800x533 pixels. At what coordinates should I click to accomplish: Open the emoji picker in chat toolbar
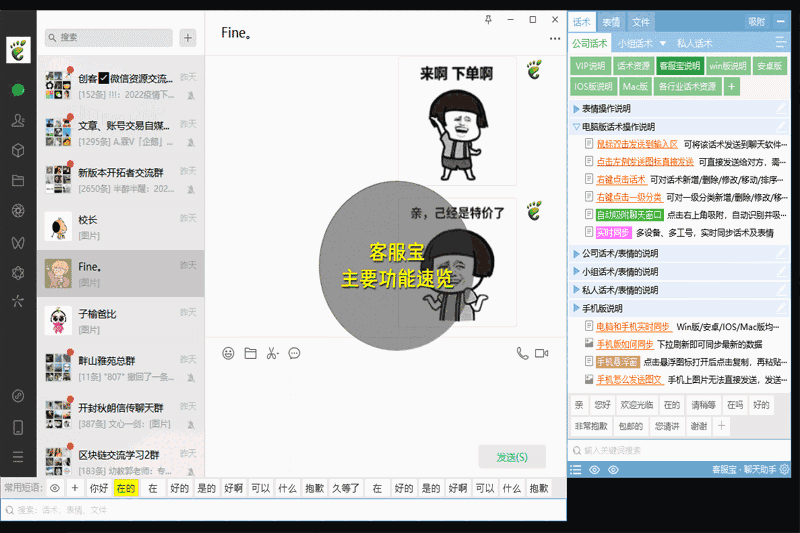point(228,353)
